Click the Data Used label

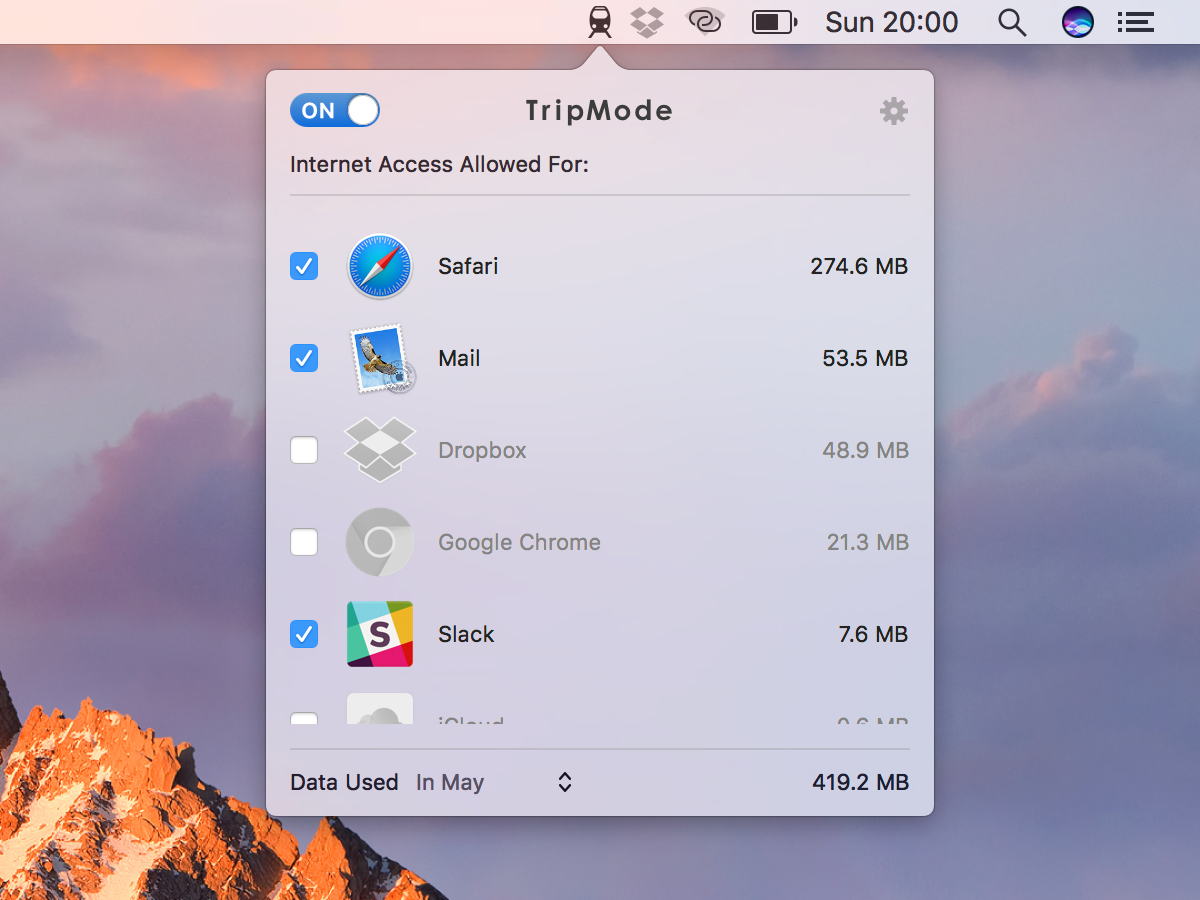344,782
